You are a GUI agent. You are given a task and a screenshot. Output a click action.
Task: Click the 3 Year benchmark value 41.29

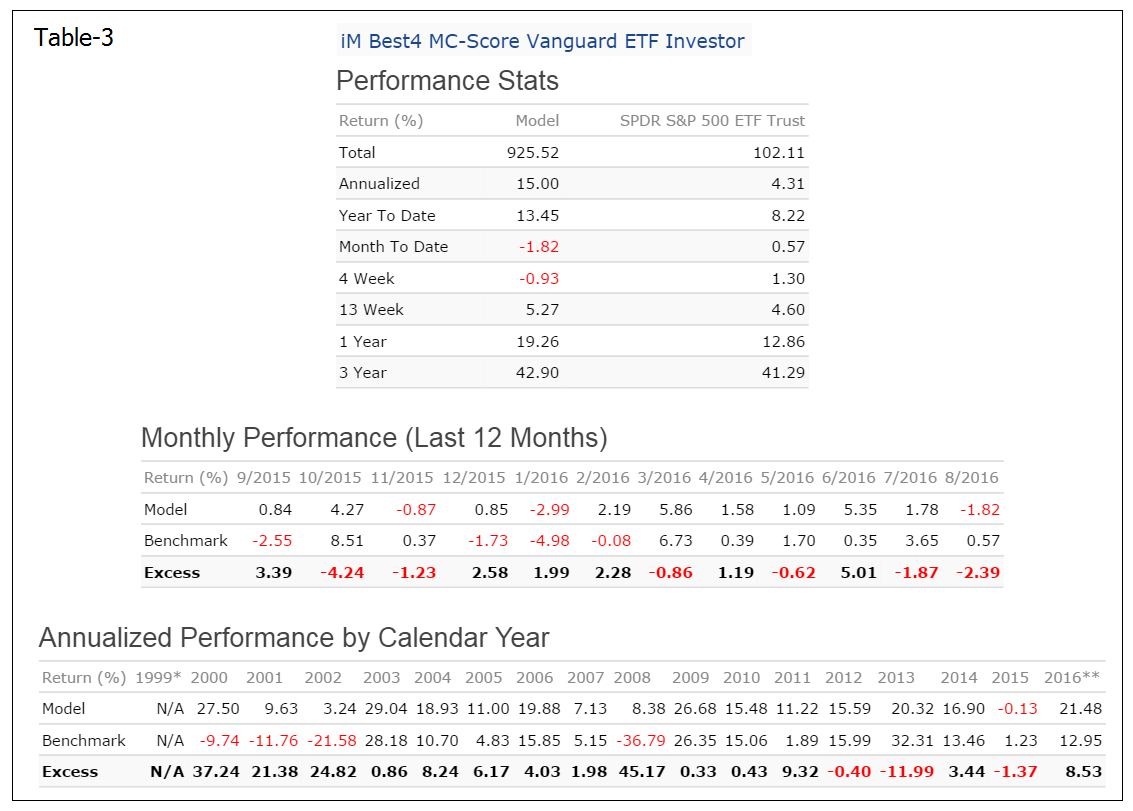(x=783, y=372)
